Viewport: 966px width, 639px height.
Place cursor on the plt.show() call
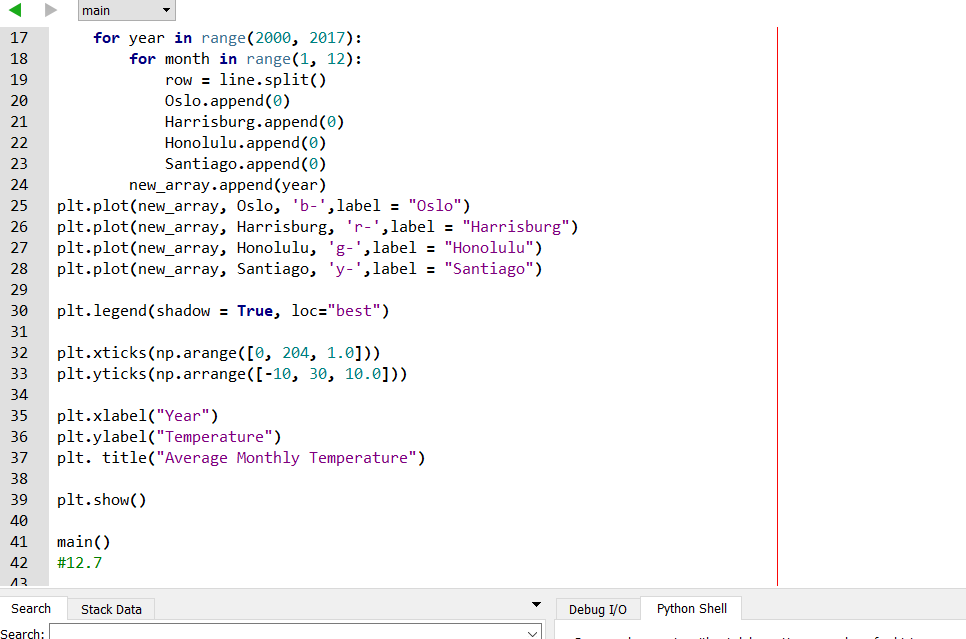100,499
